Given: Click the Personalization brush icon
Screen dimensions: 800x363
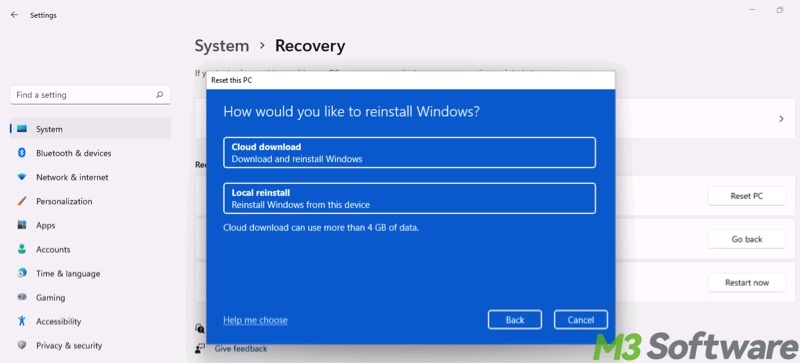Looking at the screenshot, I should tap(21, 201).
